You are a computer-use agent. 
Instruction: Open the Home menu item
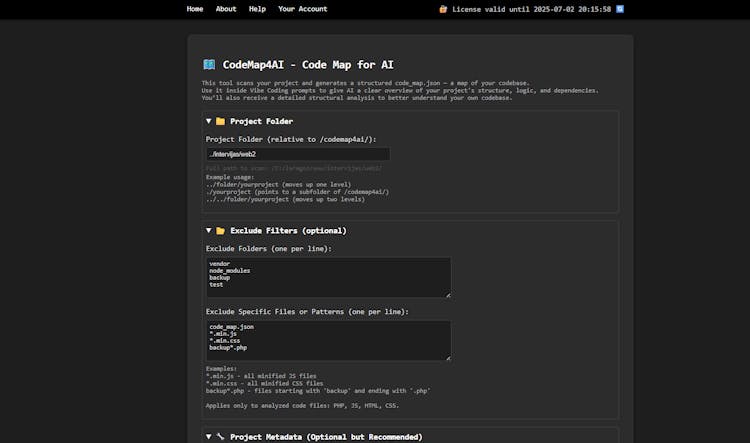coord(195,9)
